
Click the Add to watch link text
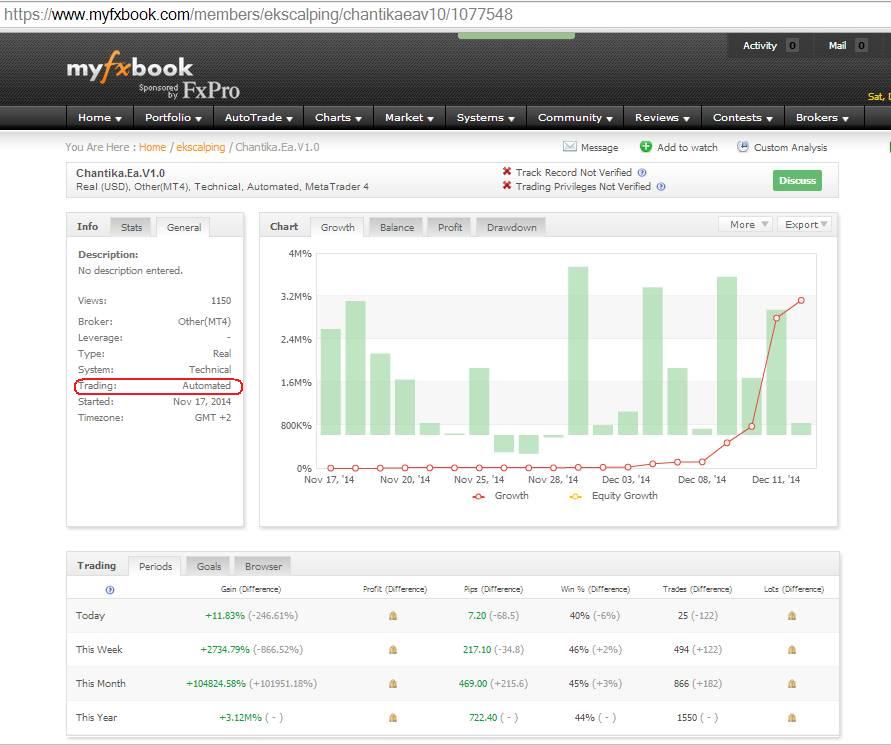coord(687,147)
